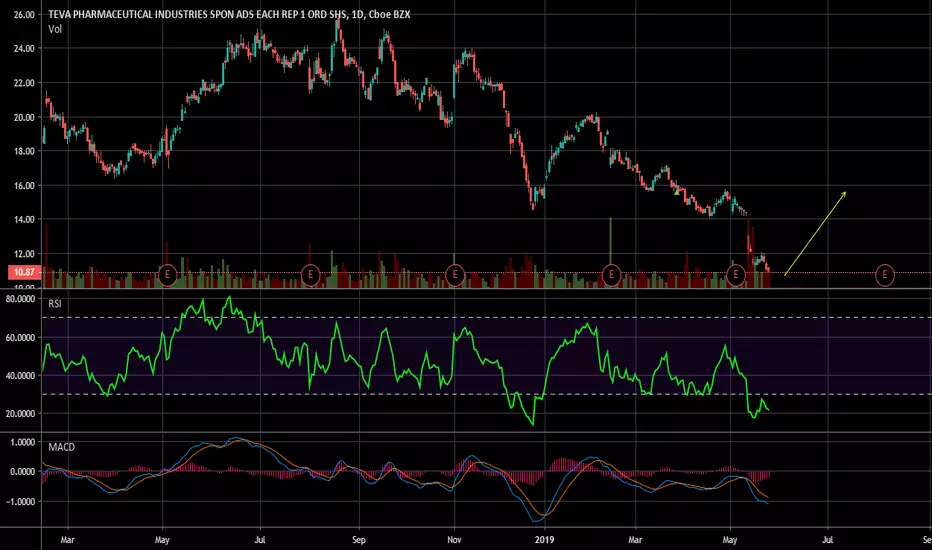Click the Vol indicator legend label
This screenshot has height=550, width=932.
click(55, 29)
